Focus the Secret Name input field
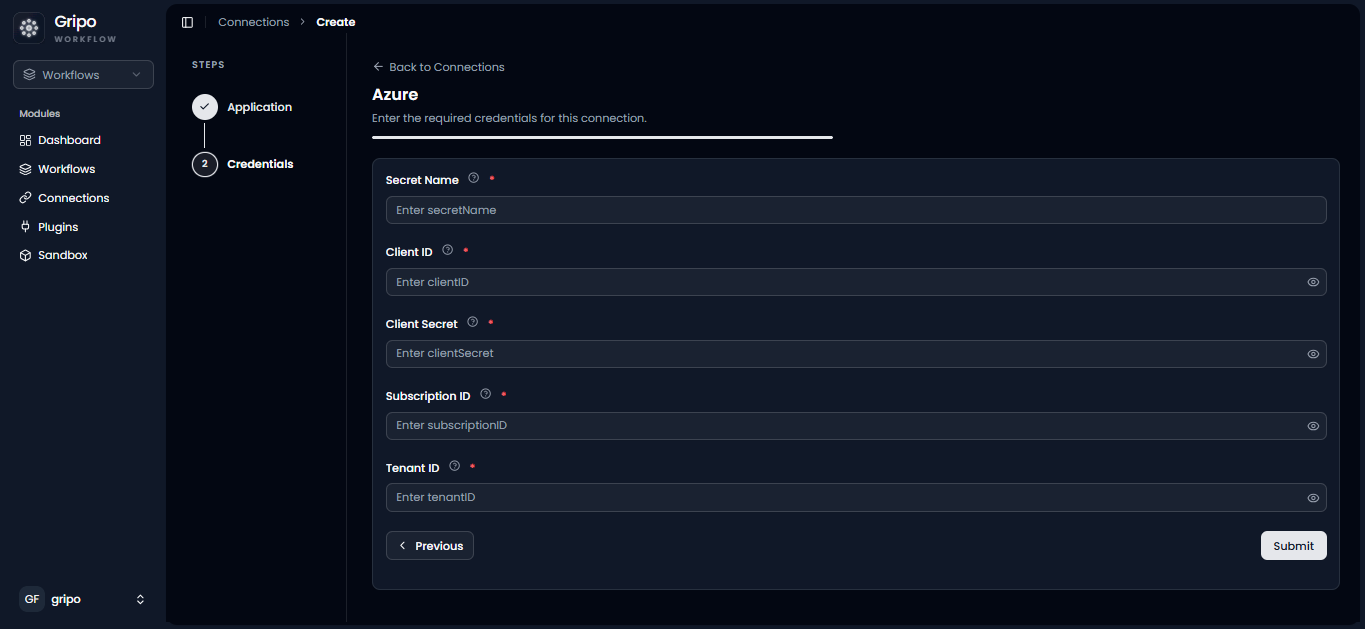The height and width of the screenshot is (629, 1365). 856,210
